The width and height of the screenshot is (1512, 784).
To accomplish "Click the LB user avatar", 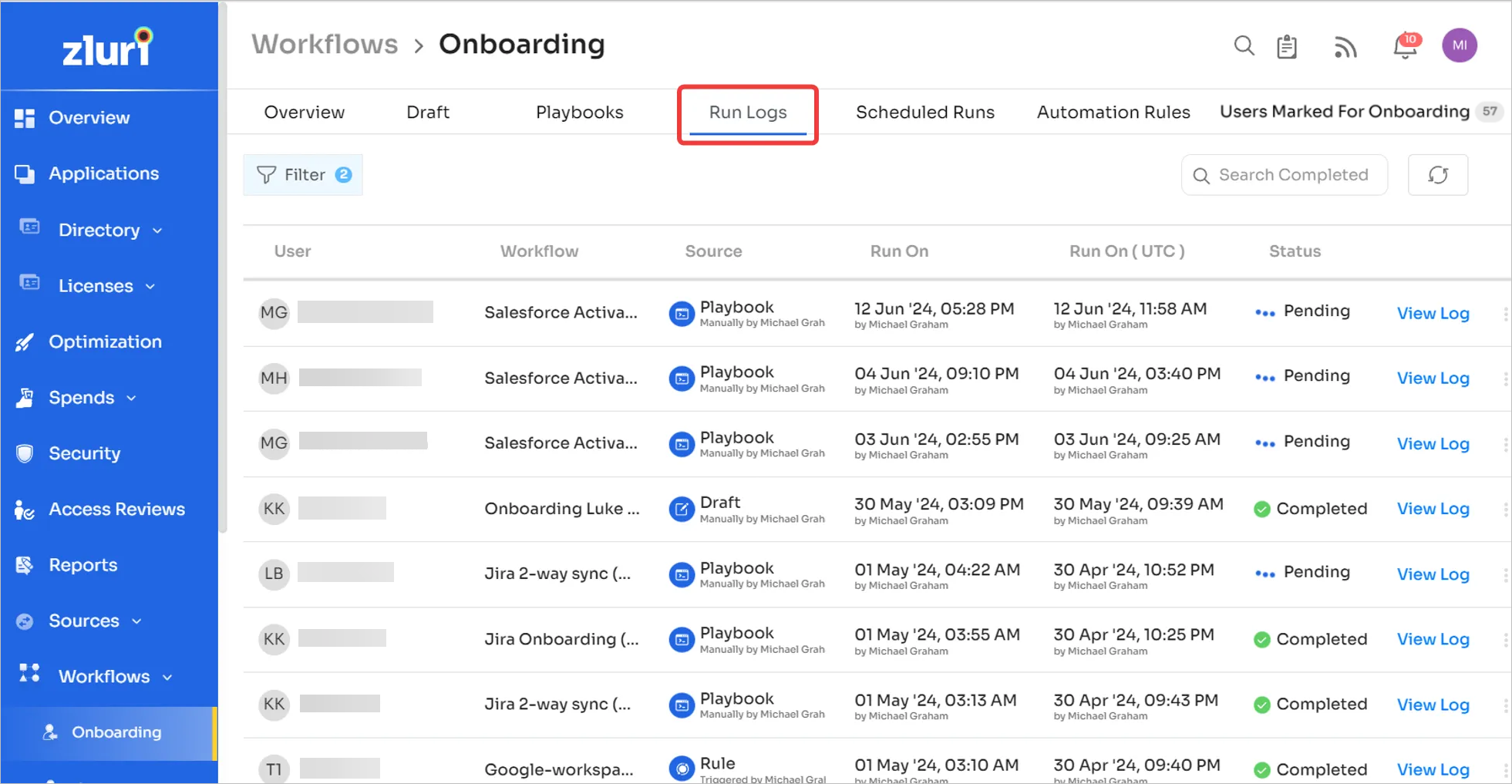I will click(x=274, y=574).
